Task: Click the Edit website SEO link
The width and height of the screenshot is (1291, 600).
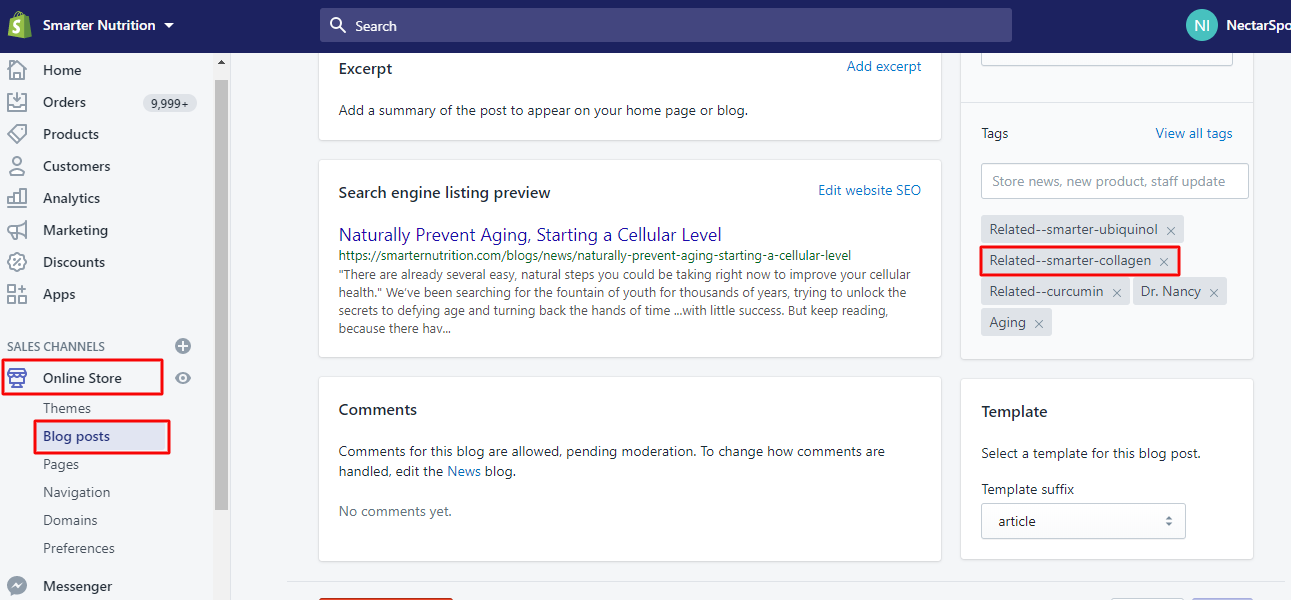Action: tap(869, 190)
